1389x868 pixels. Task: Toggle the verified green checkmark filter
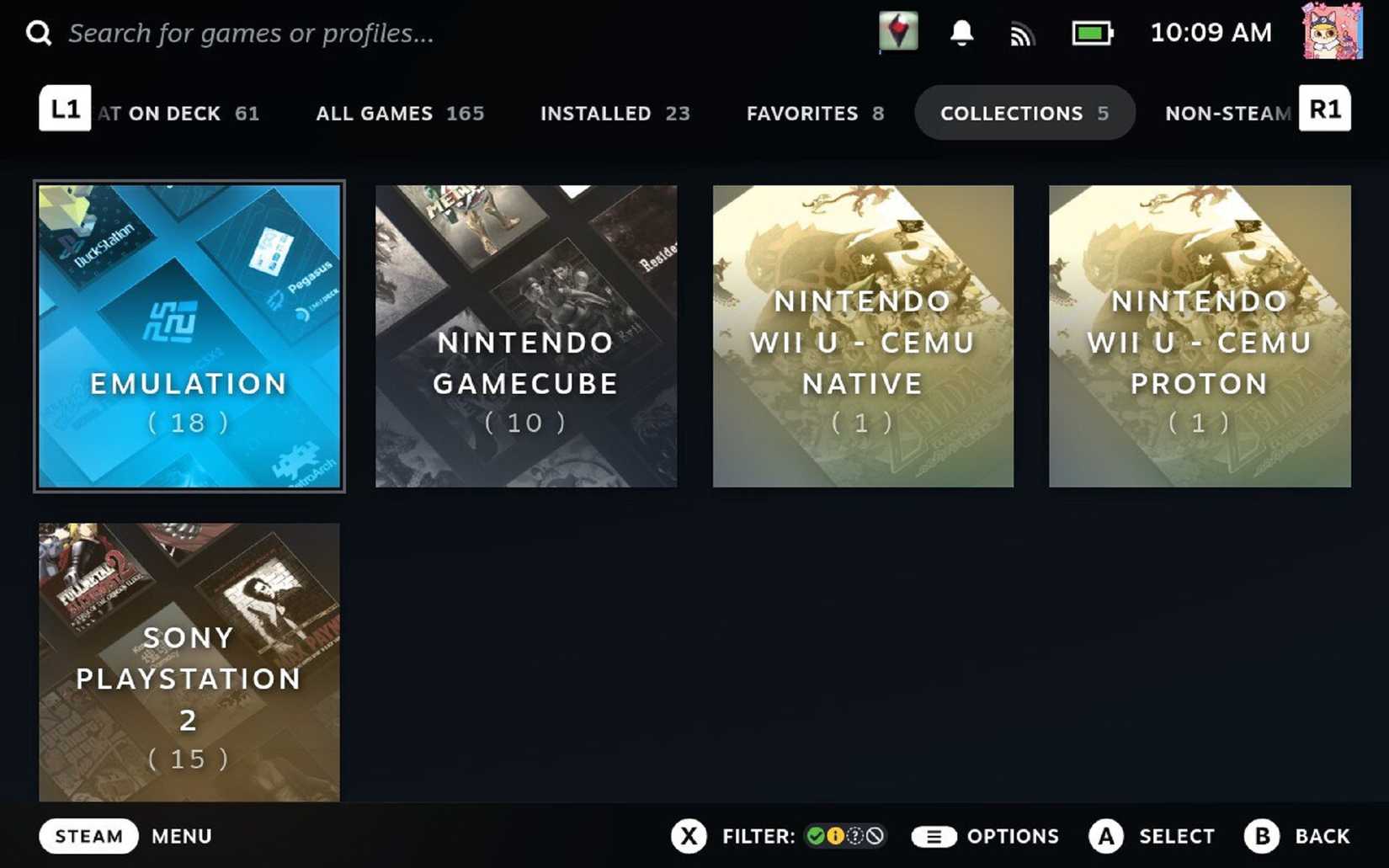coord(816,836)
